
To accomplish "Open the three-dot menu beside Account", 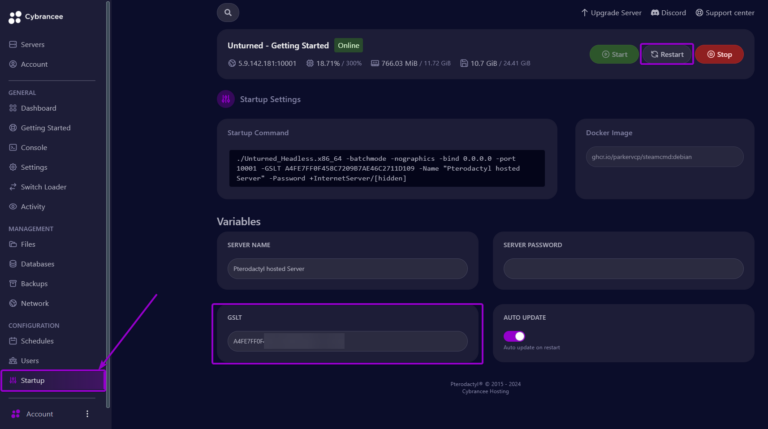I will 87,414.
